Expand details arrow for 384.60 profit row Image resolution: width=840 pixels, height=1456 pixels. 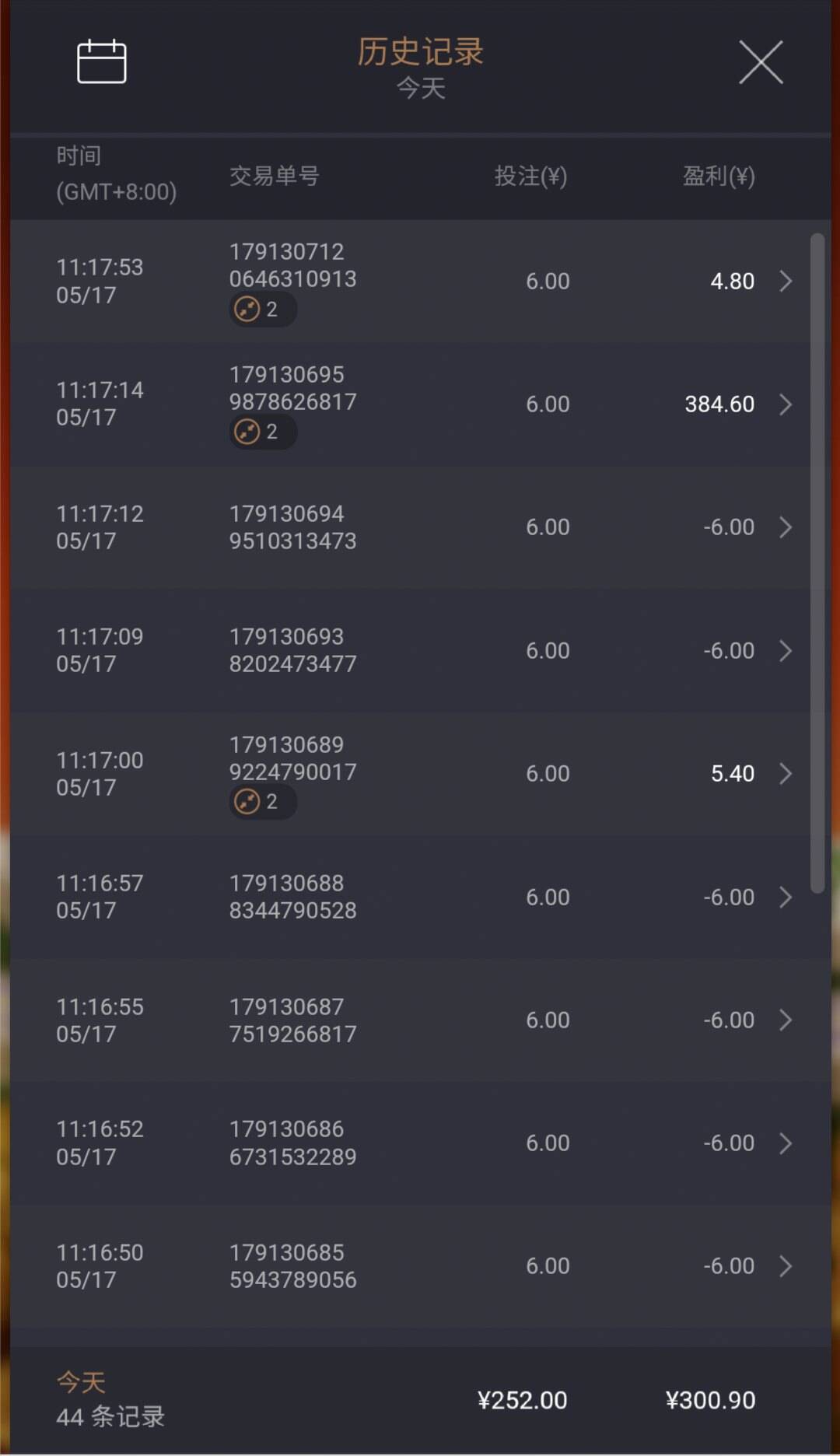coord(786,404)
